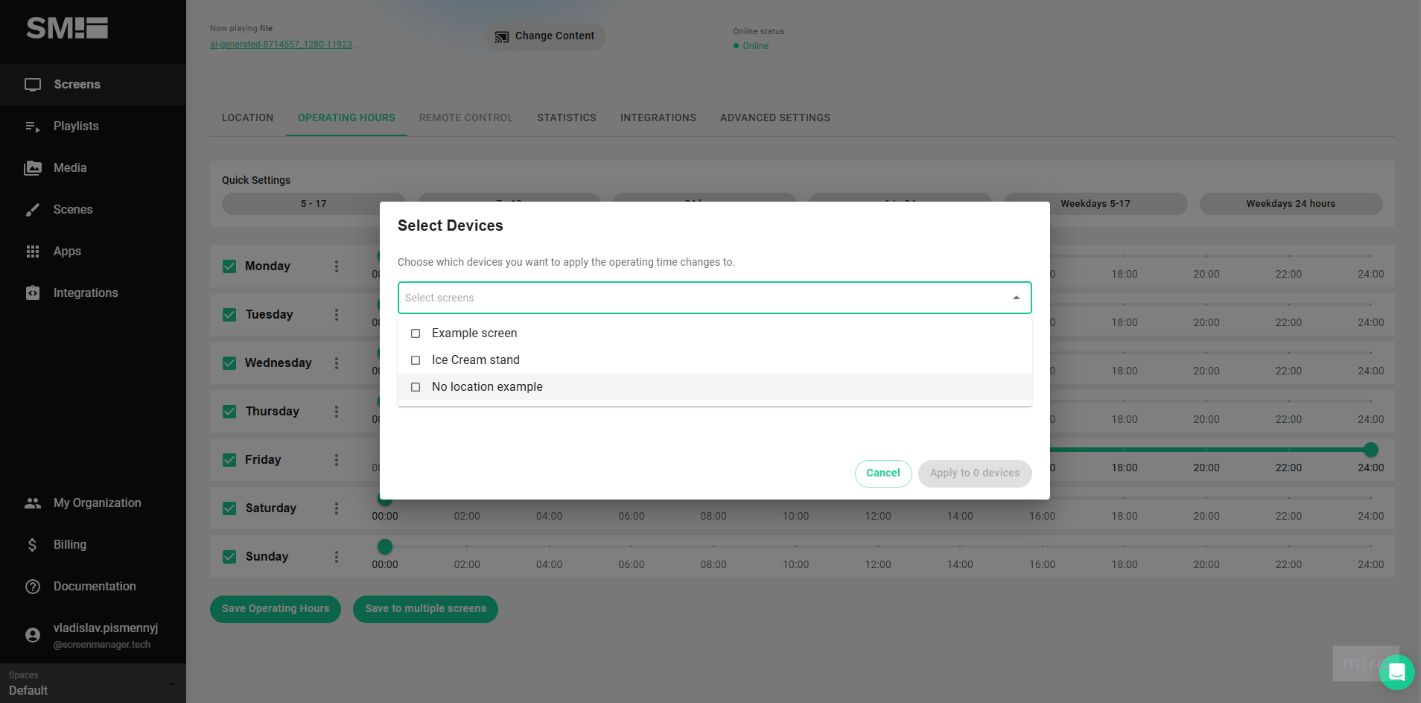Cancel the Select Devices dialog
The width and height of the screenshot is (1421, 703).
(x=883, y=473)
